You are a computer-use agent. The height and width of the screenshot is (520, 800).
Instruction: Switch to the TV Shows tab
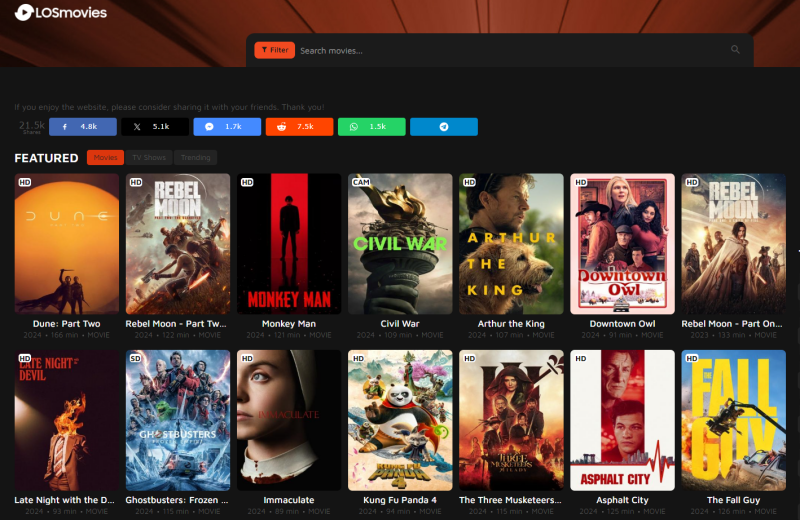149,158
